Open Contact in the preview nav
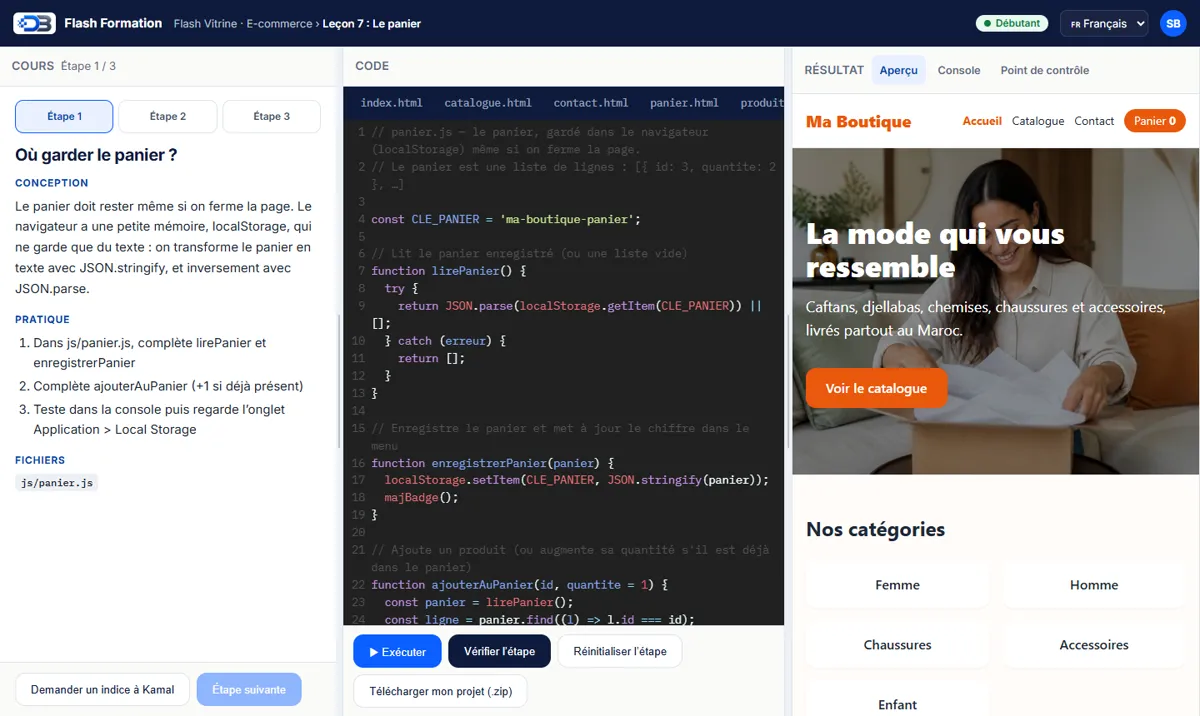This screenshot has width=1200, height=716. click(x=1094, y=121)
